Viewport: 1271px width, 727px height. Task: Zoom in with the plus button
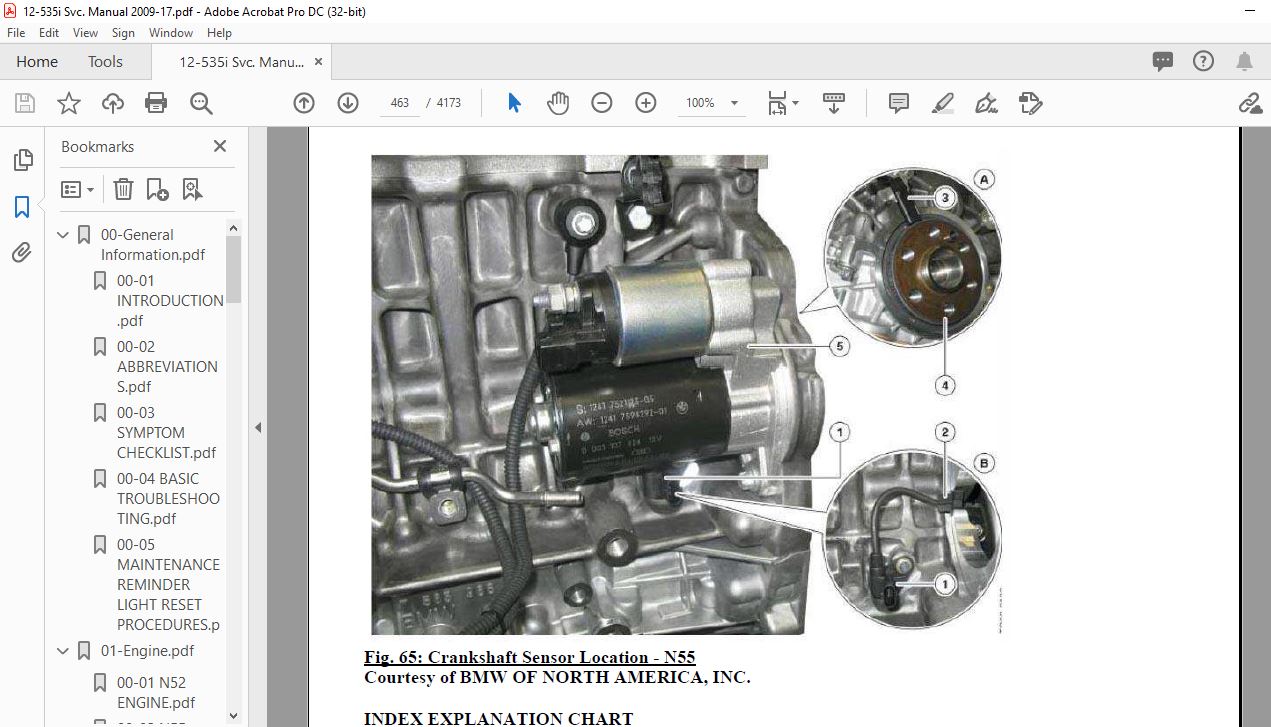tap(646, 103)
